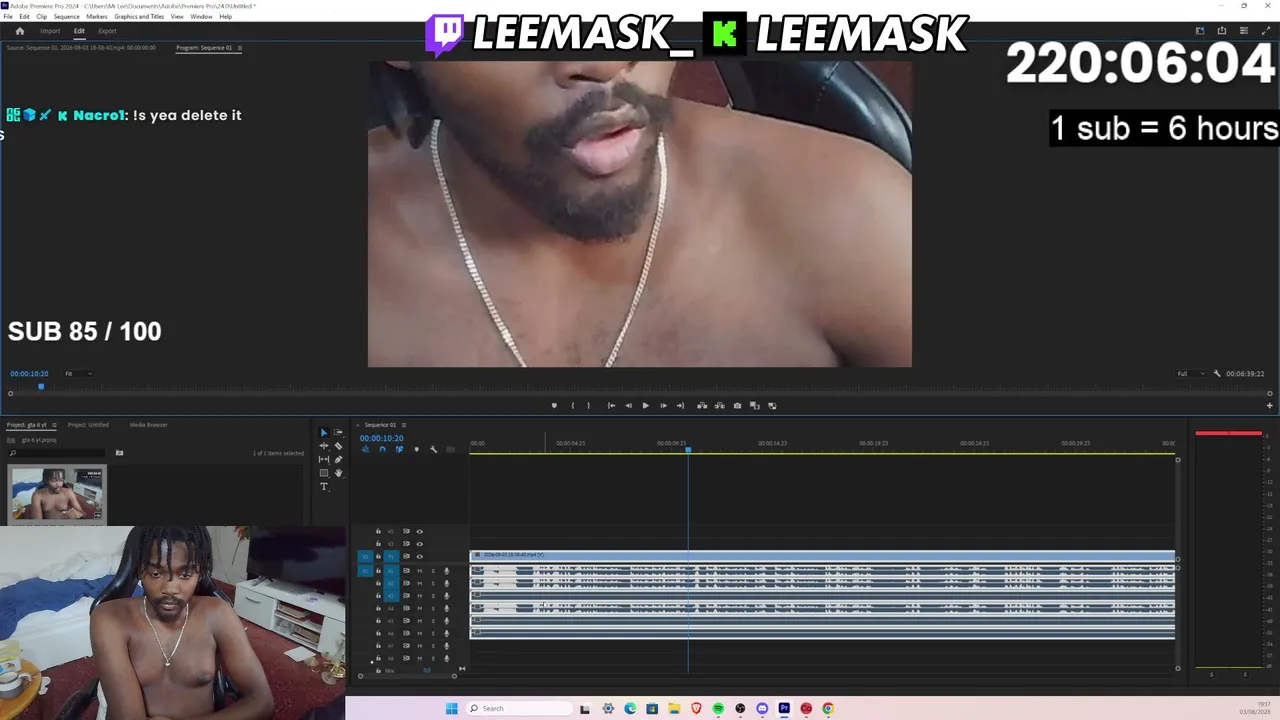Open the Markers menu
The image size is (1280, 720).
[97, 17]
